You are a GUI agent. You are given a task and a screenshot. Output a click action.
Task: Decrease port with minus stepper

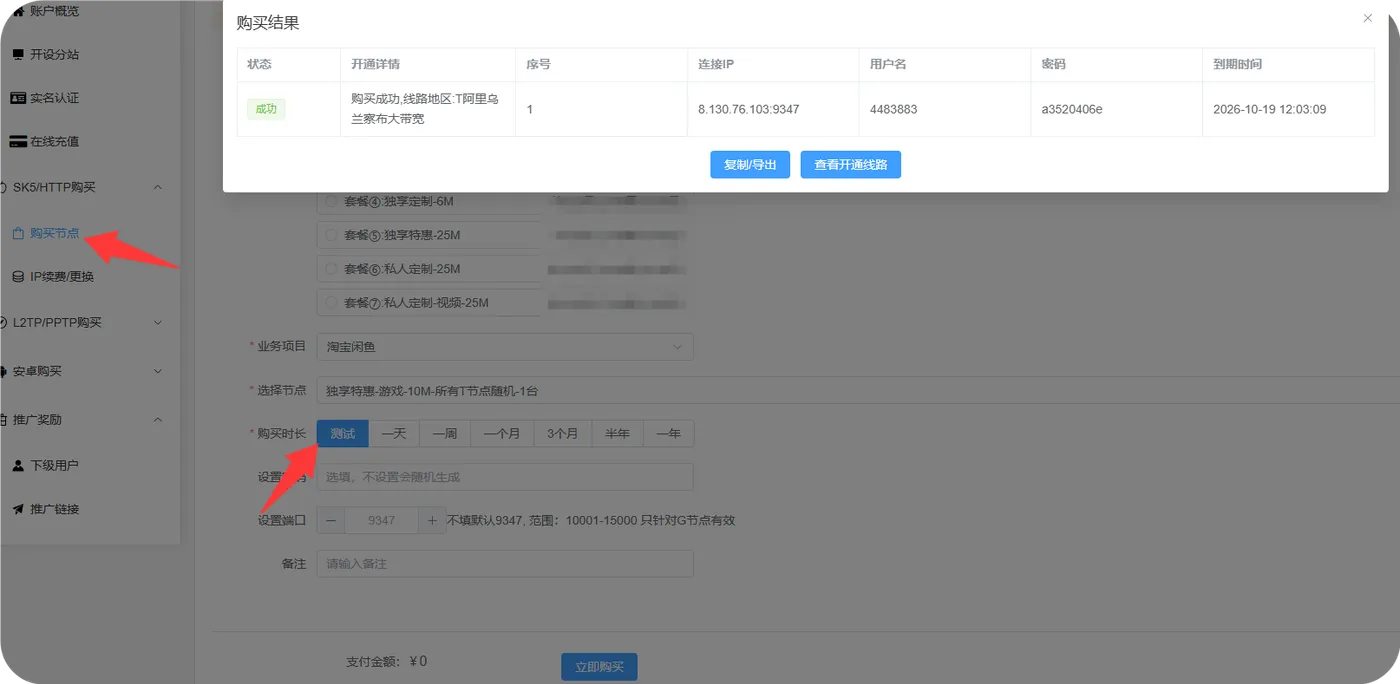point(330,520)
